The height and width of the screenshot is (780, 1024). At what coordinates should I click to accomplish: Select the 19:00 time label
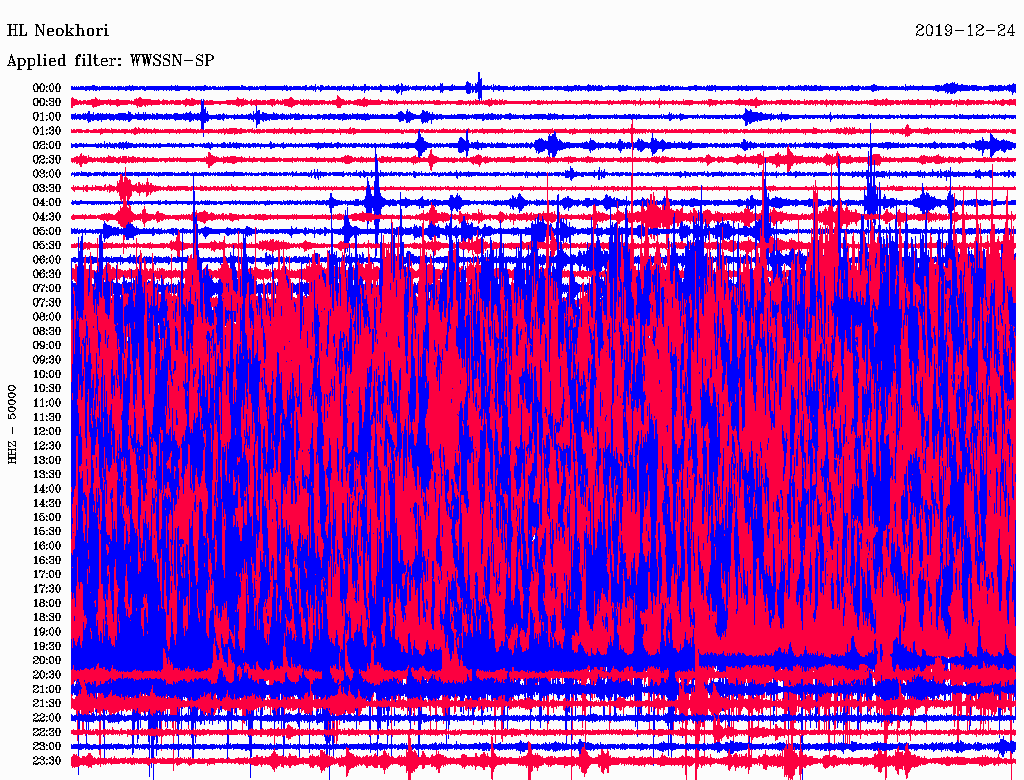[x=47, y=632]
